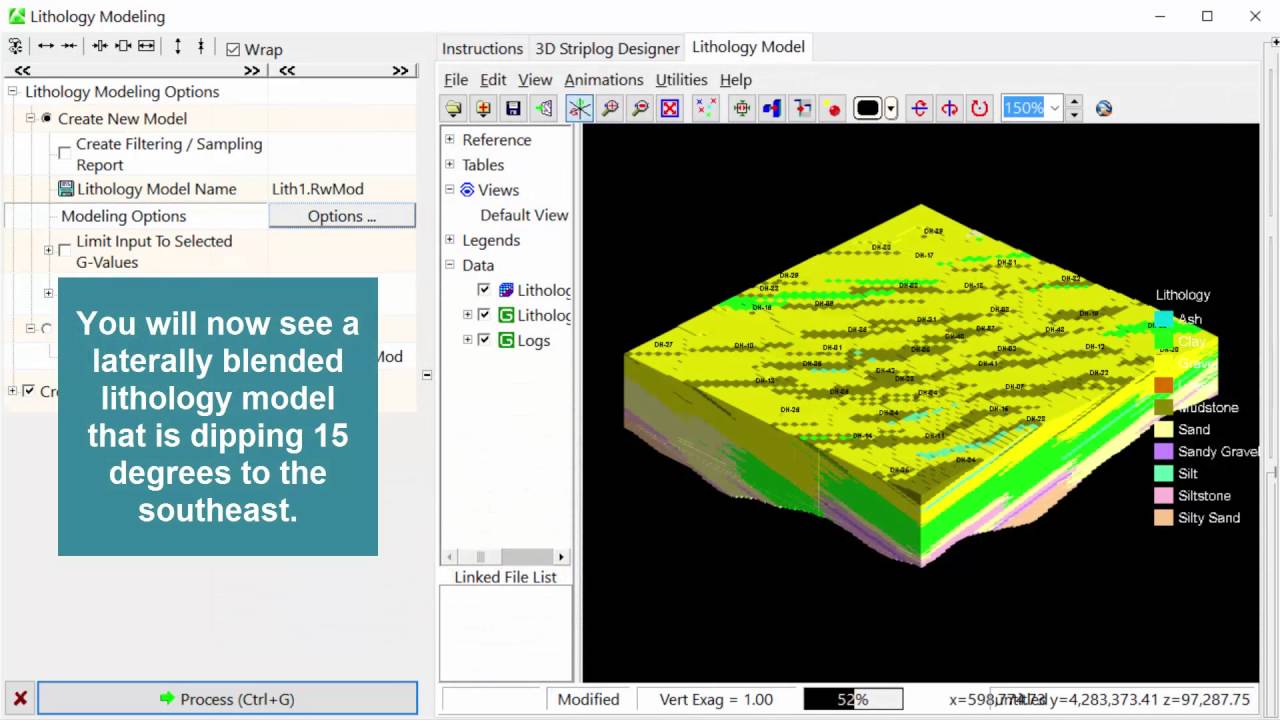This screenshot has width=1280, height=720.
Task: Switch to the 3D Striplog Designer tab
Action: [x=607, y=48]
